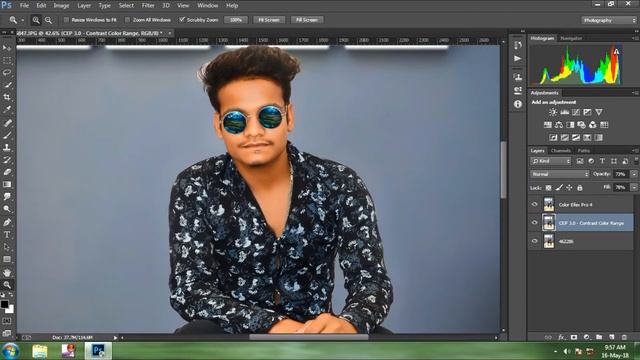Open File Explorer from the taskbar
Screen dimensions: 640x360
[x=40, y=351]
